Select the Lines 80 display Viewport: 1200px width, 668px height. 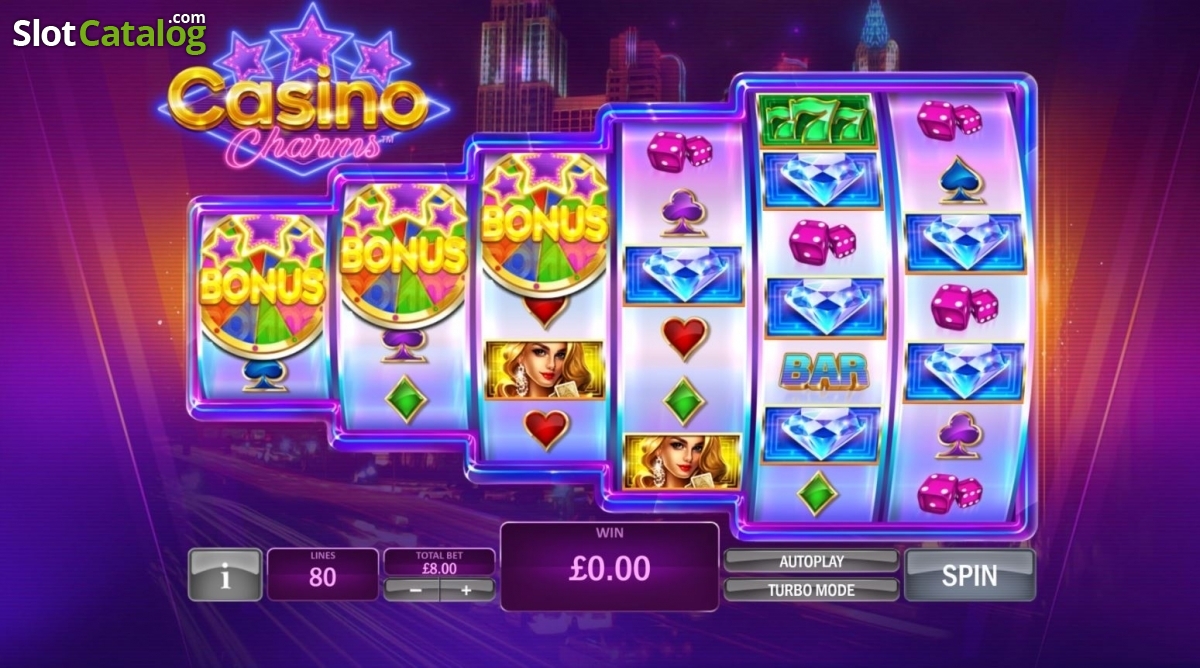click(323, 574)
